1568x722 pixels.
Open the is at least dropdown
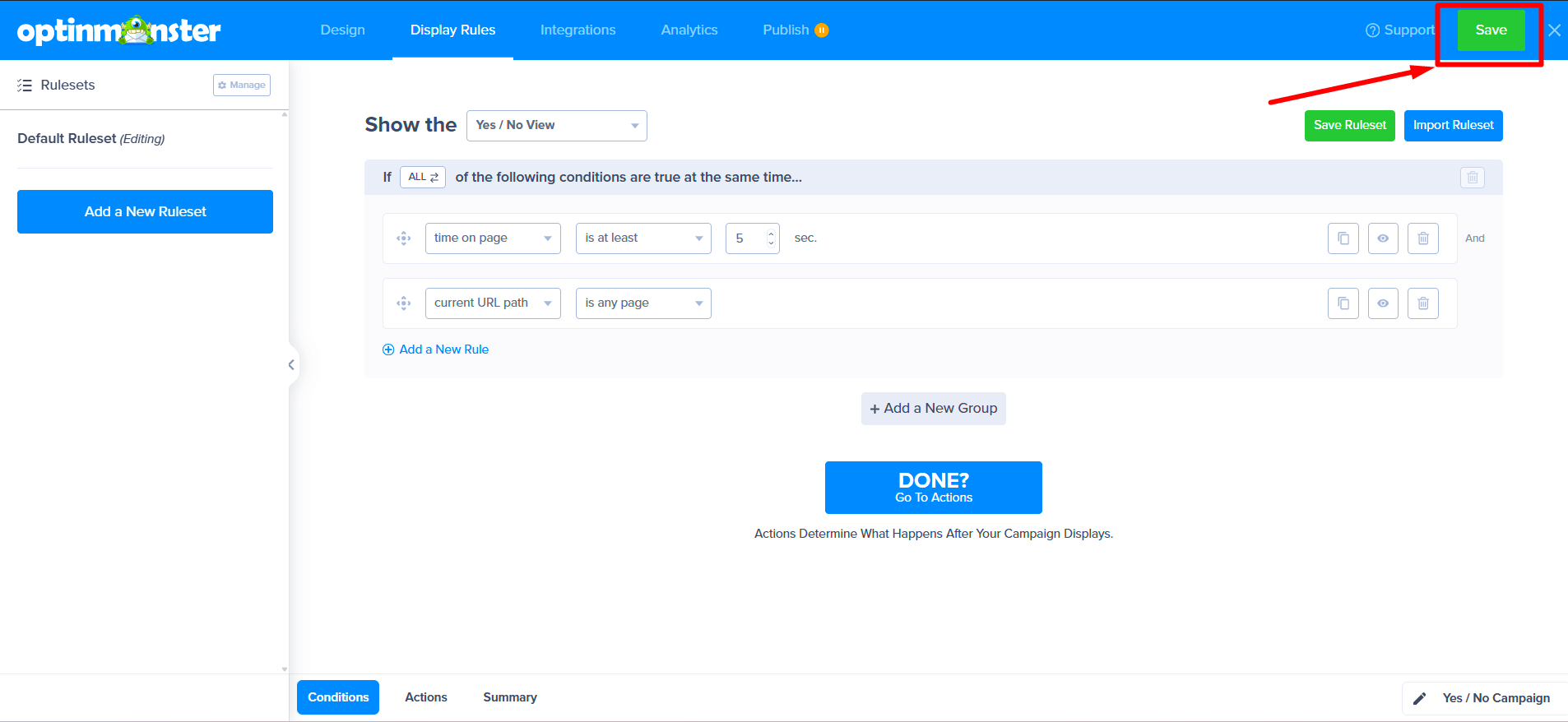[643, 238]
